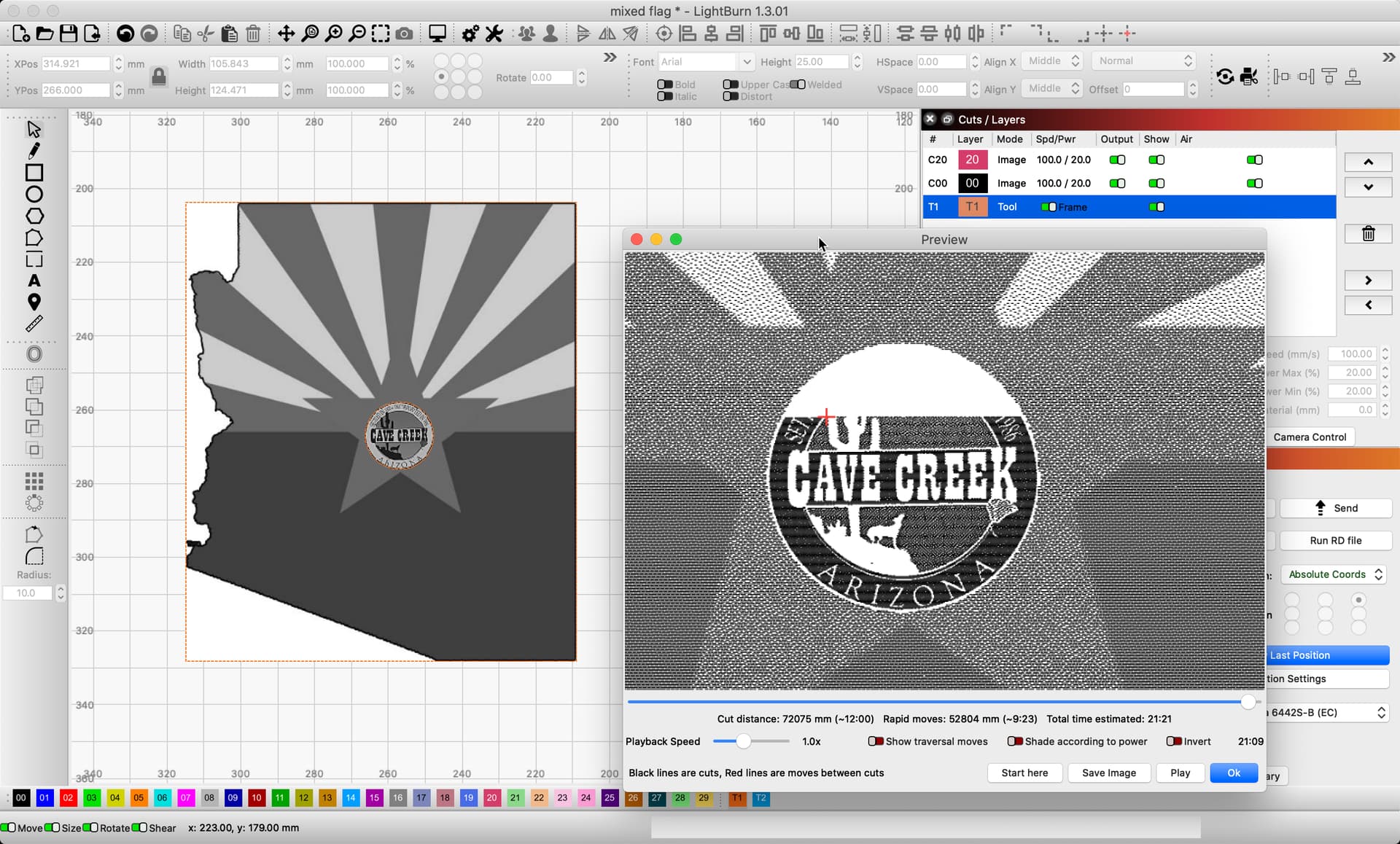
Task: Enable Show traversal moves
Action: pos(876,741)
